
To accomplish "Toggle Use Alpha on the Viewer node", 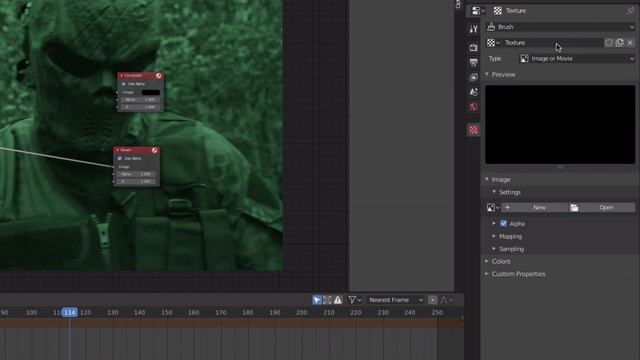I will [120, 158].
